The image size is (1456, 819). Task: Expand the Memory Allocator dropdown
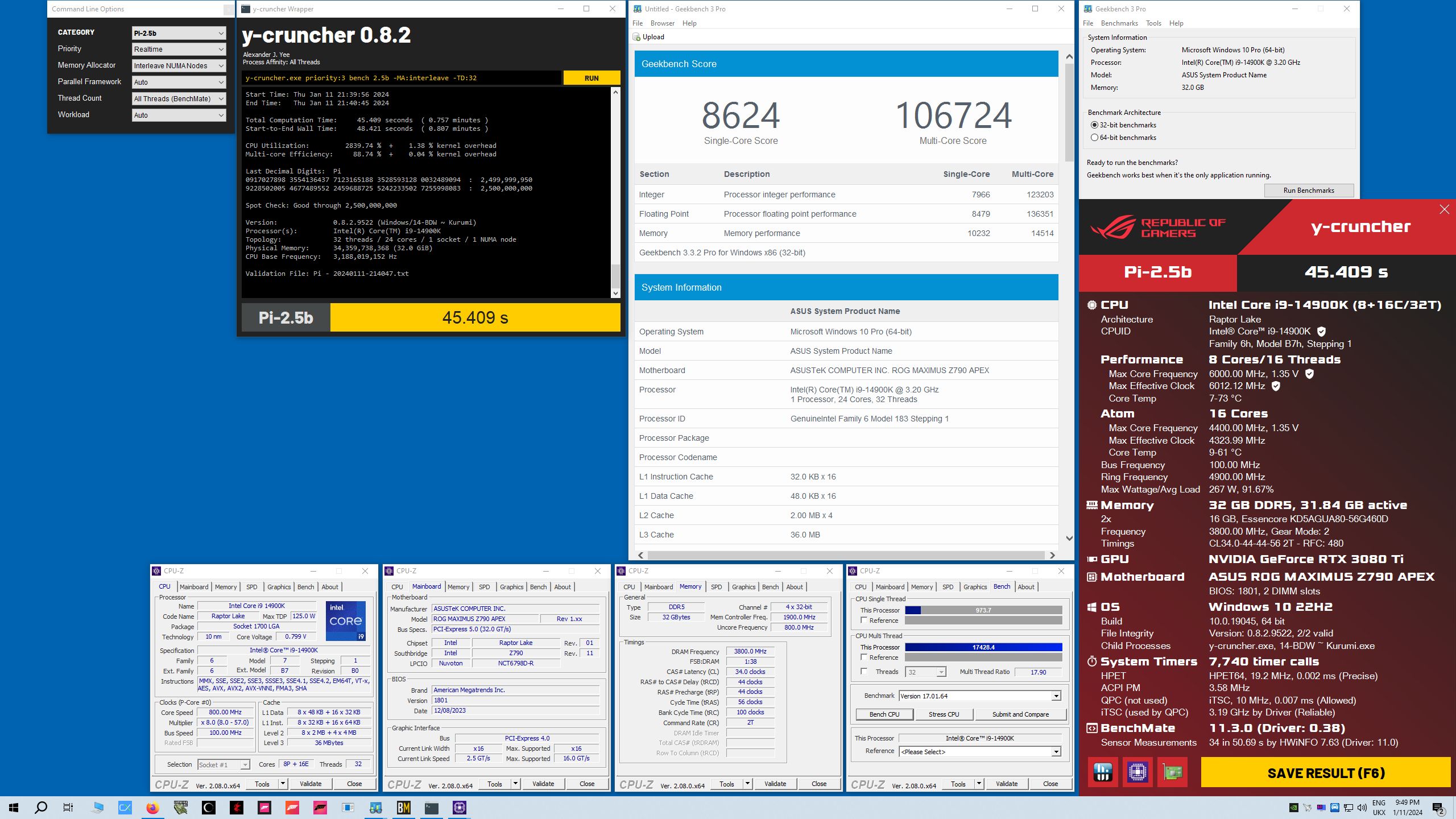pyautogui.click(x=179, y=66)
